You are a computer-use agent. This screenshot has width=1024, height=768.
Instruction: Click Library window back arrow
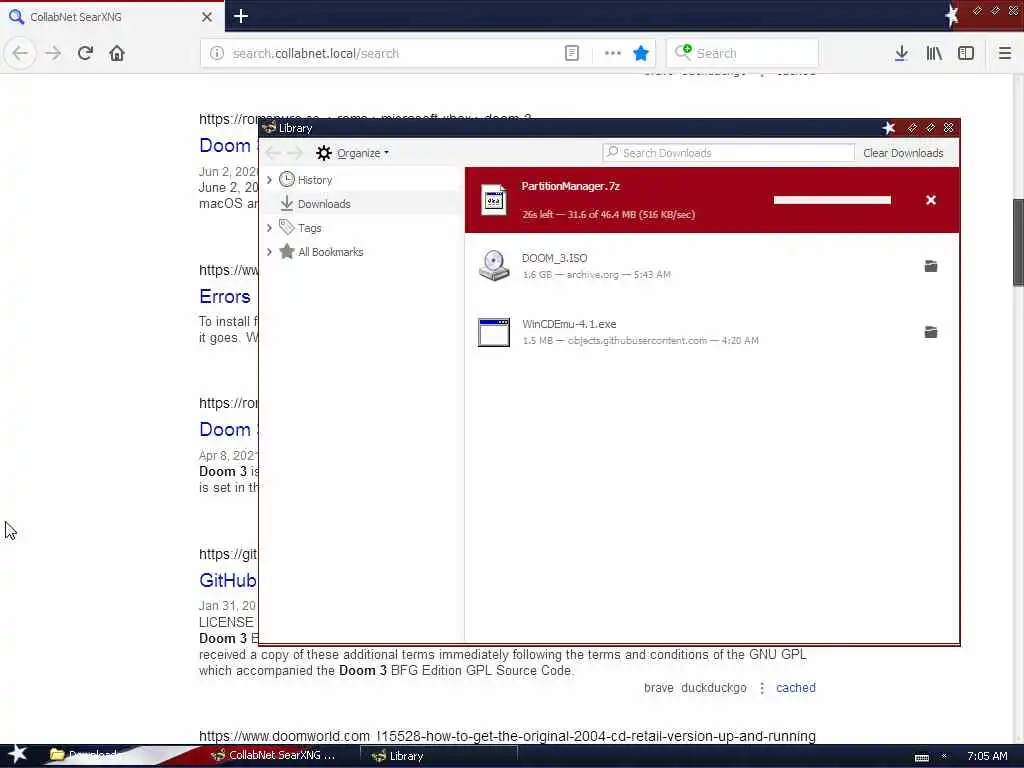click(274, 153)
